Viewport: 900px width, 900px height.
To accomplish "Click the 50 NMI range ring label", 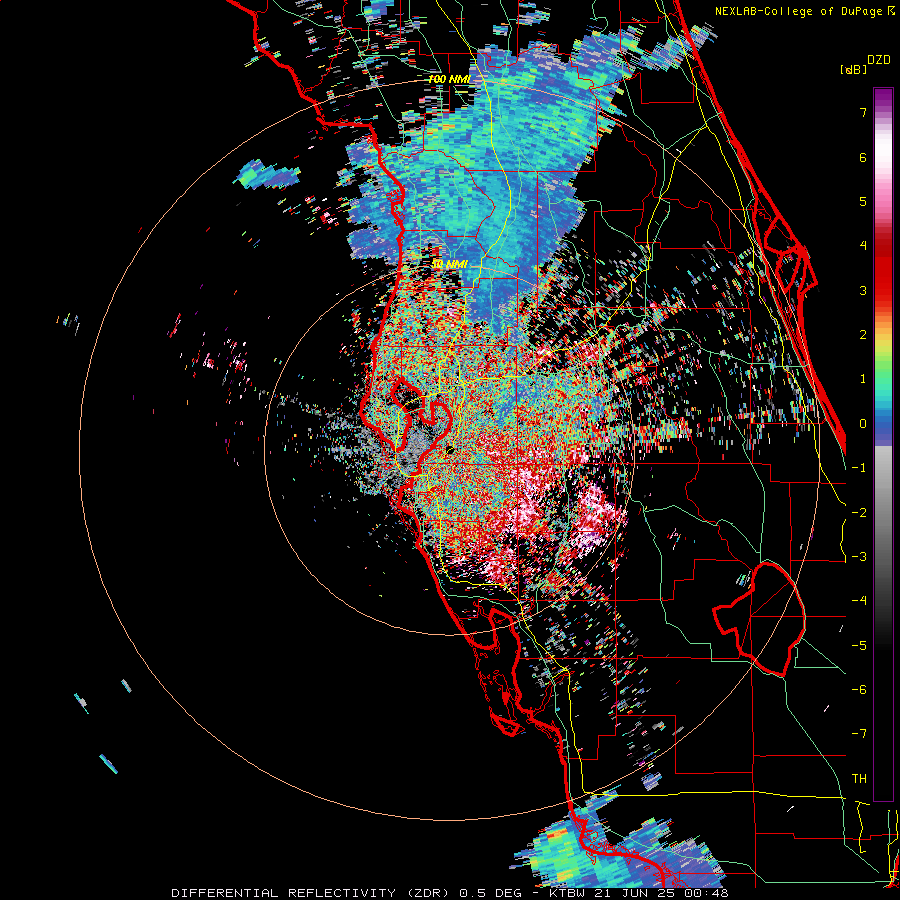I will pos(449,264).
